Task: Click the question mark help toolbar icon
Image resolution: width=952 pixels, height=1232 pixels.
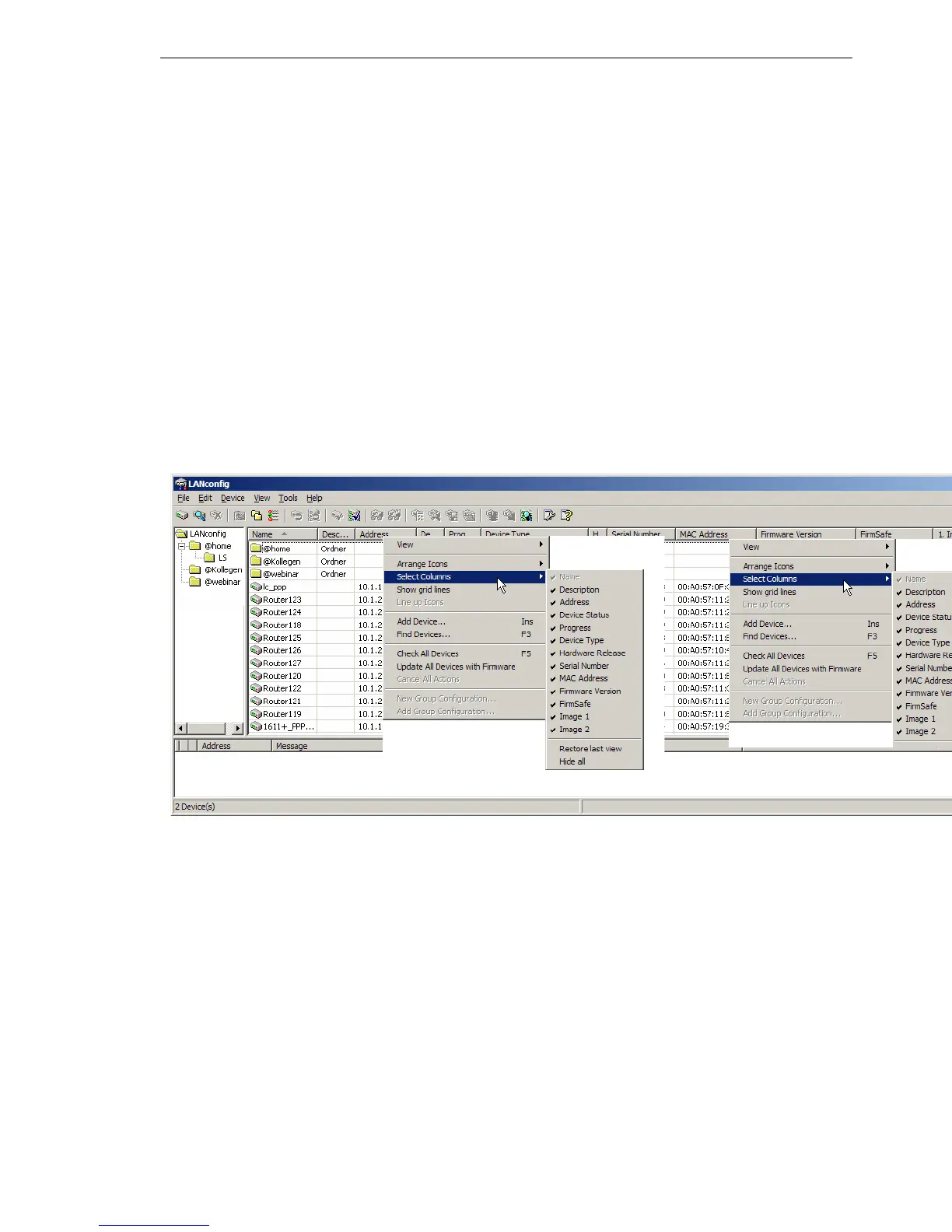Action: (566, 515)
